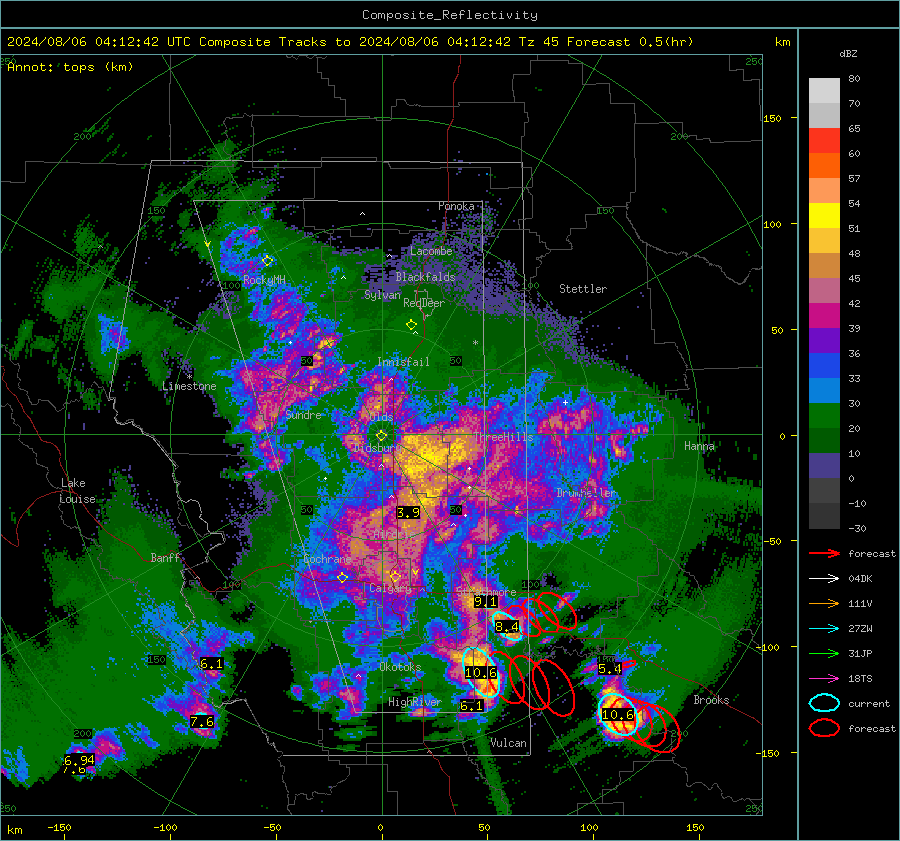
Task: Click the ThreeHills city label
Action: 503,437
